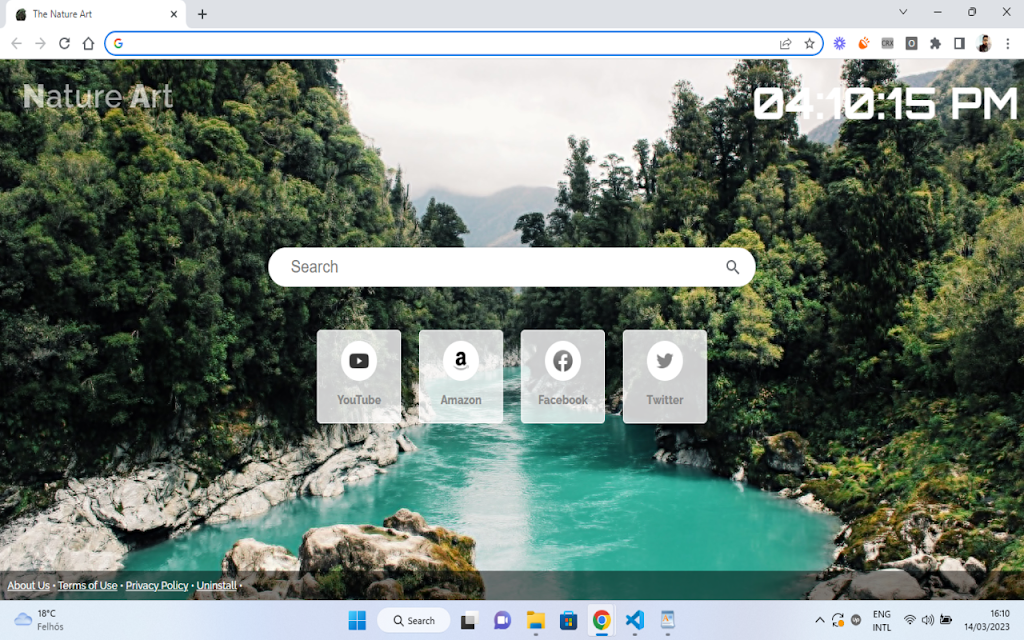The height and width of the screenshot is (640, 1024).
Task: Open the Extensions puzzle piece menu
Action: point(935,43)
